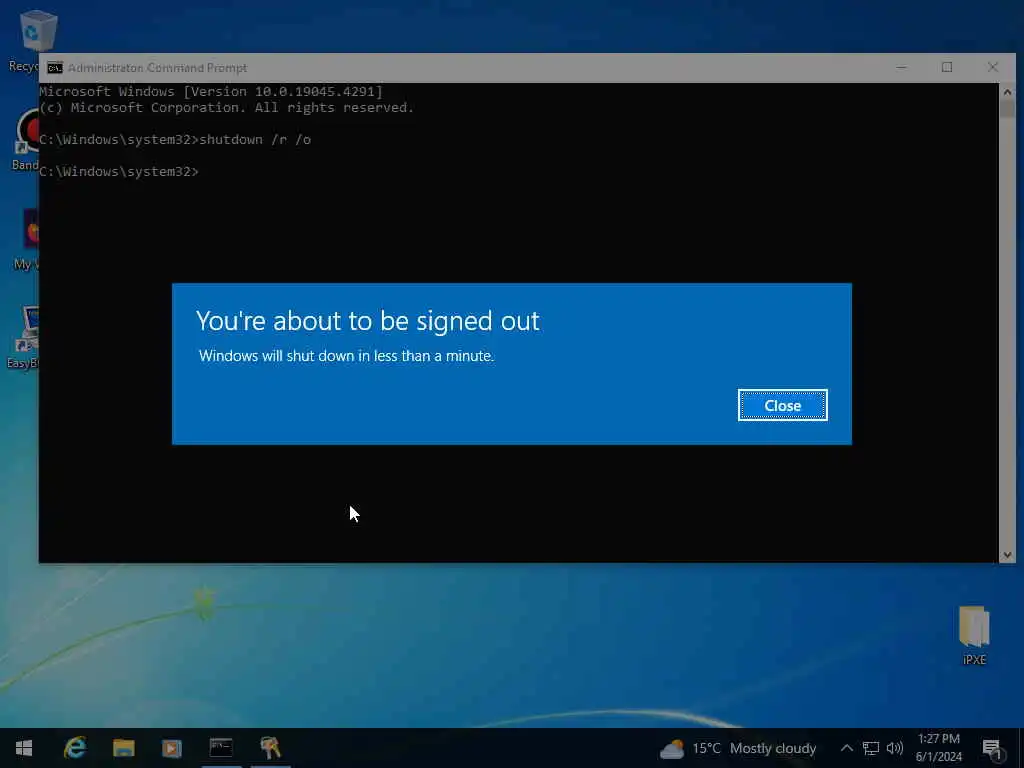This screenshot has width=1024, height=768.
Task: Open the Windows Start menu
Action: coord(24,748)
